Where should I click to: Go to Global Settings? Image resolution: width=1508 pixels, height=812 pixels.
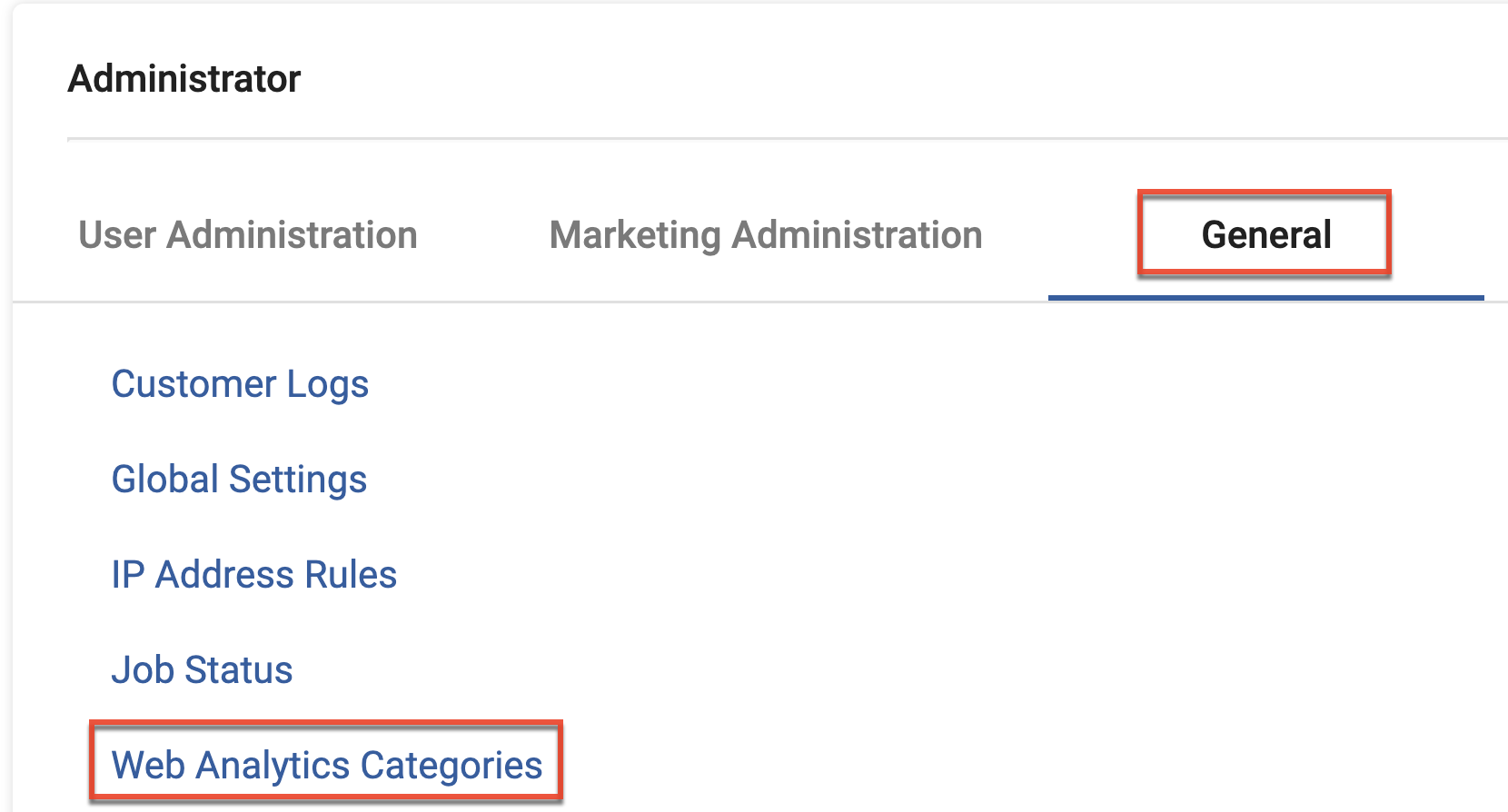(x=239, y=480)
